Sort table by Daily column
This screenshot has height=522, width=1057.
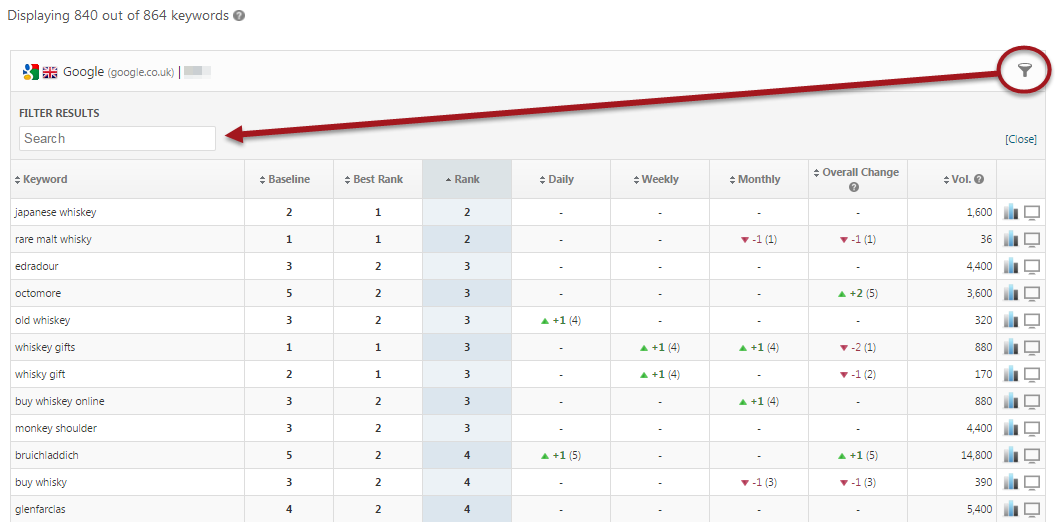557,179
